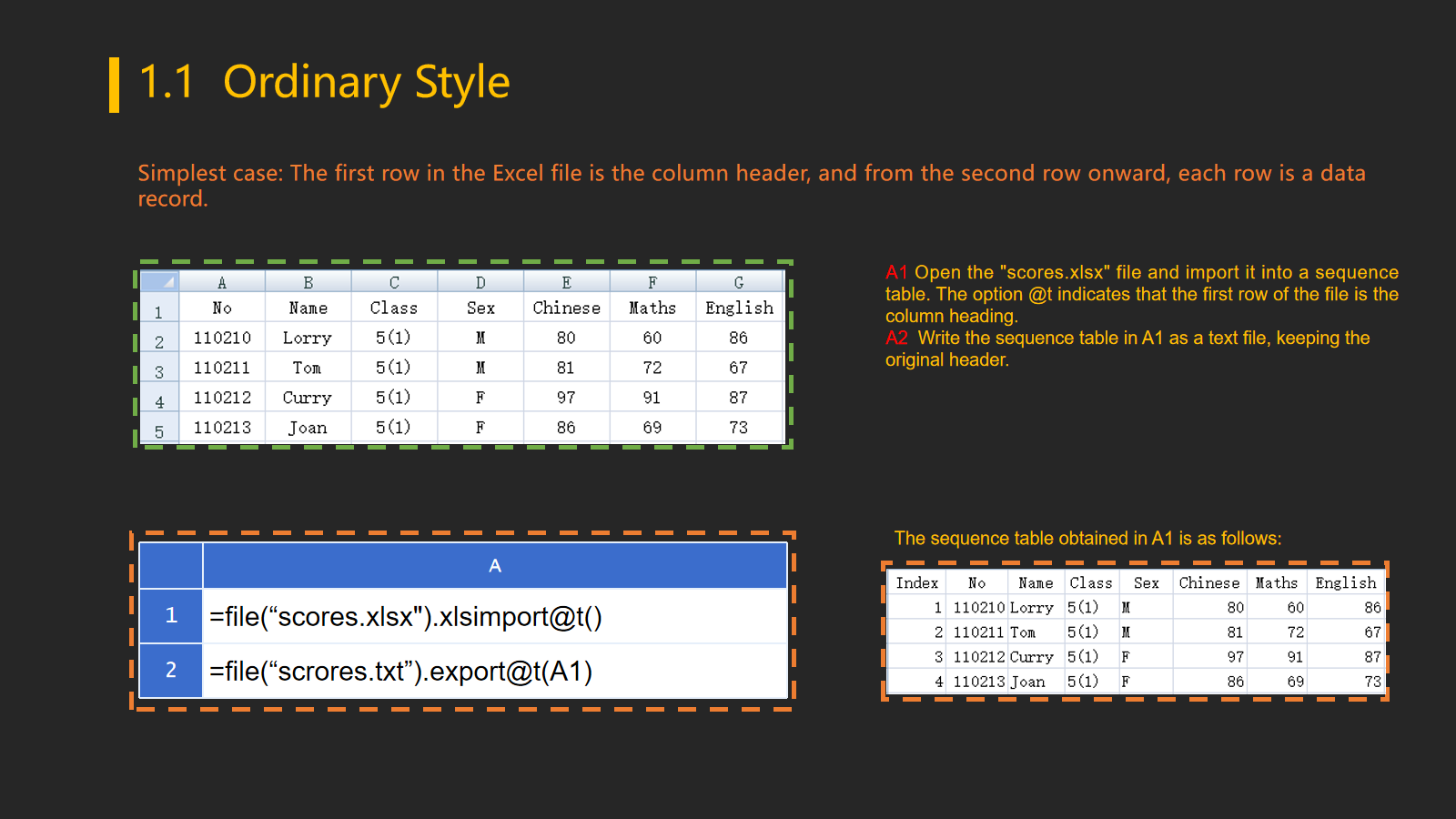The height and width of the screenshot is (819, 1456).
Task: Click Curry's Chinese score 97 in the Excel sheet
Action: coord(566,398)
